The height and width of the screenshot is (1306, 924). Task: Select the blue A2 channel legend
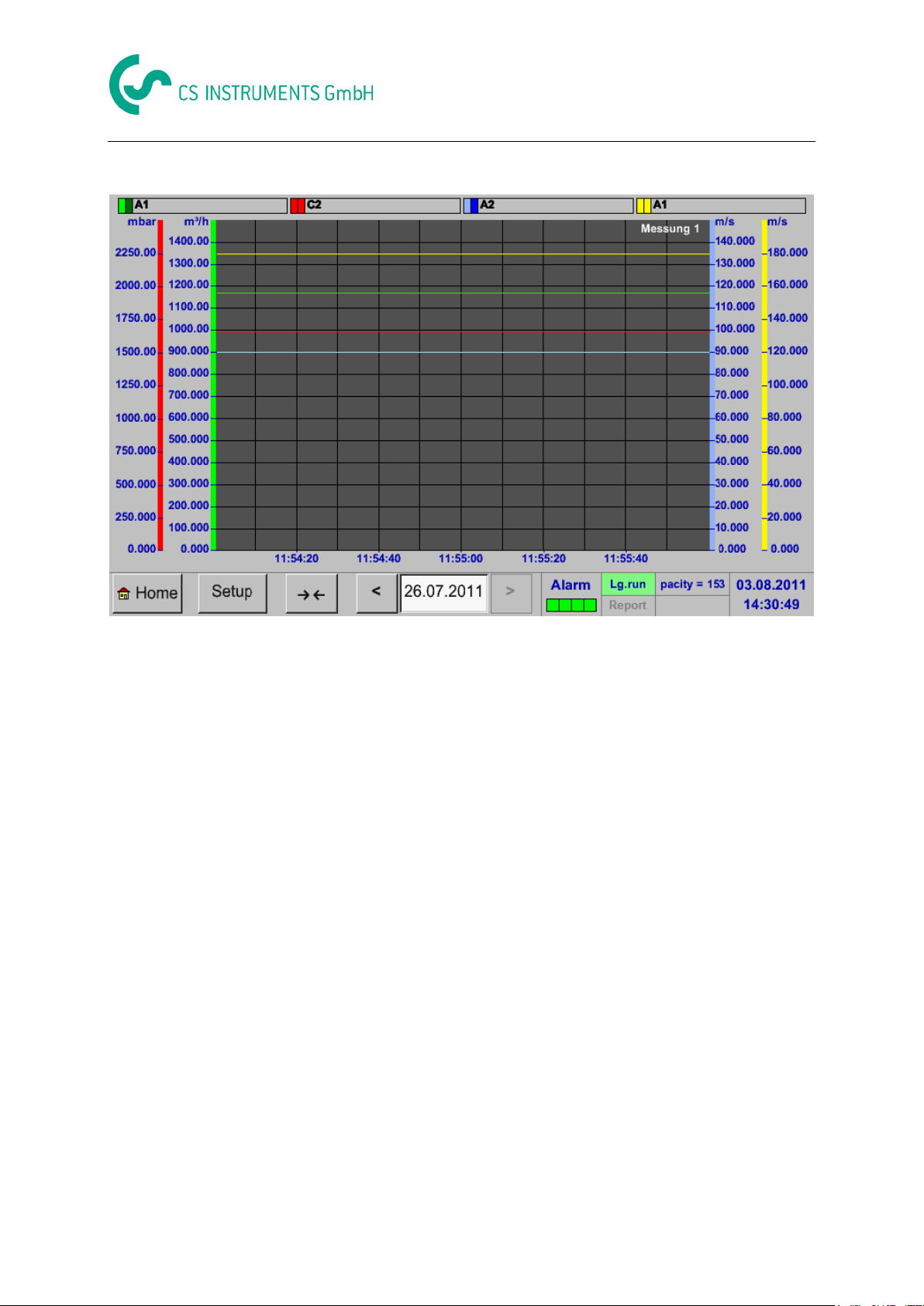coord(548,205)
